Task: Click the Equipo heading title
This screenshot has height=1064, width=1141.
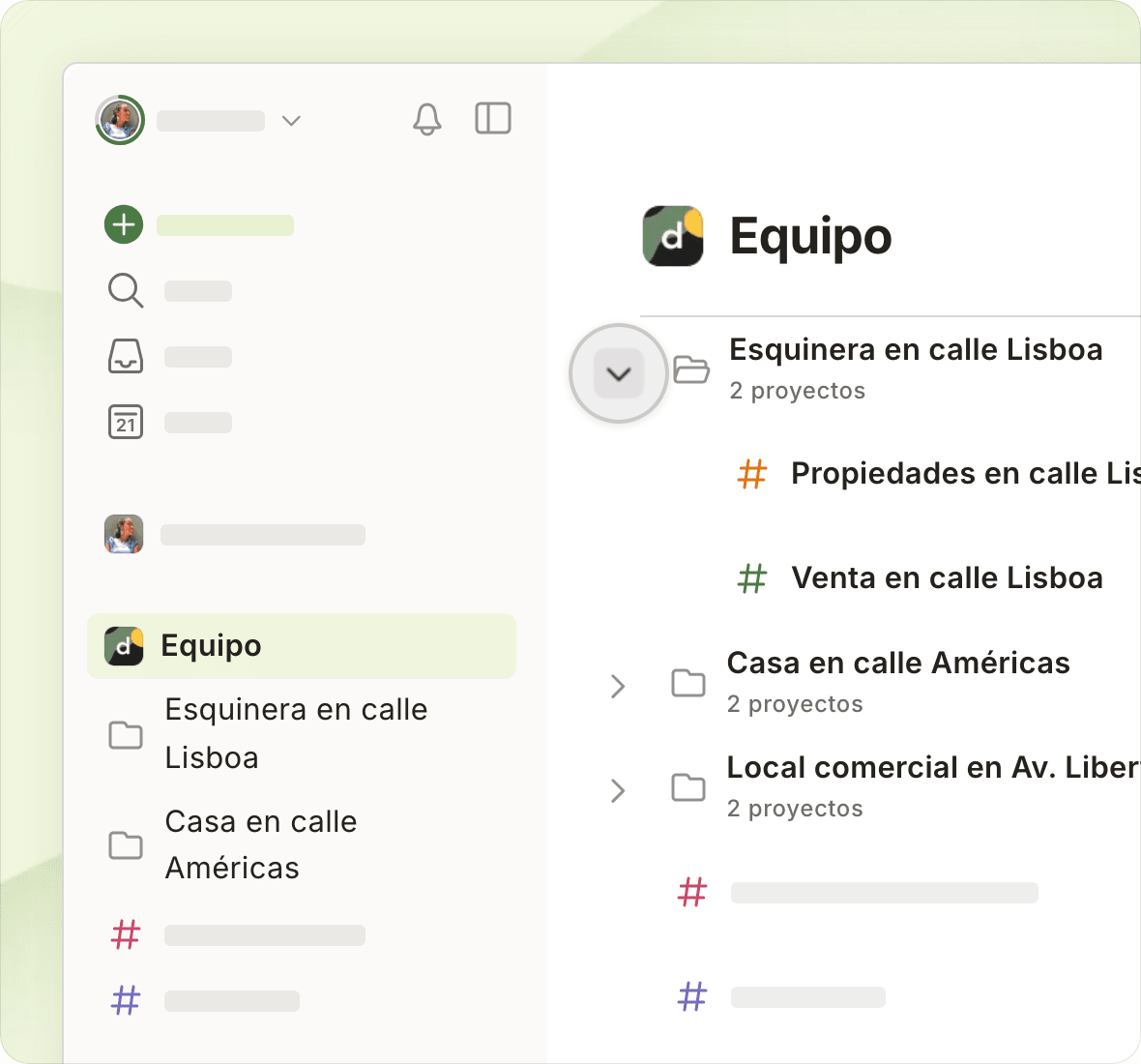Action: pyautogui.click(x=810, y=237)
